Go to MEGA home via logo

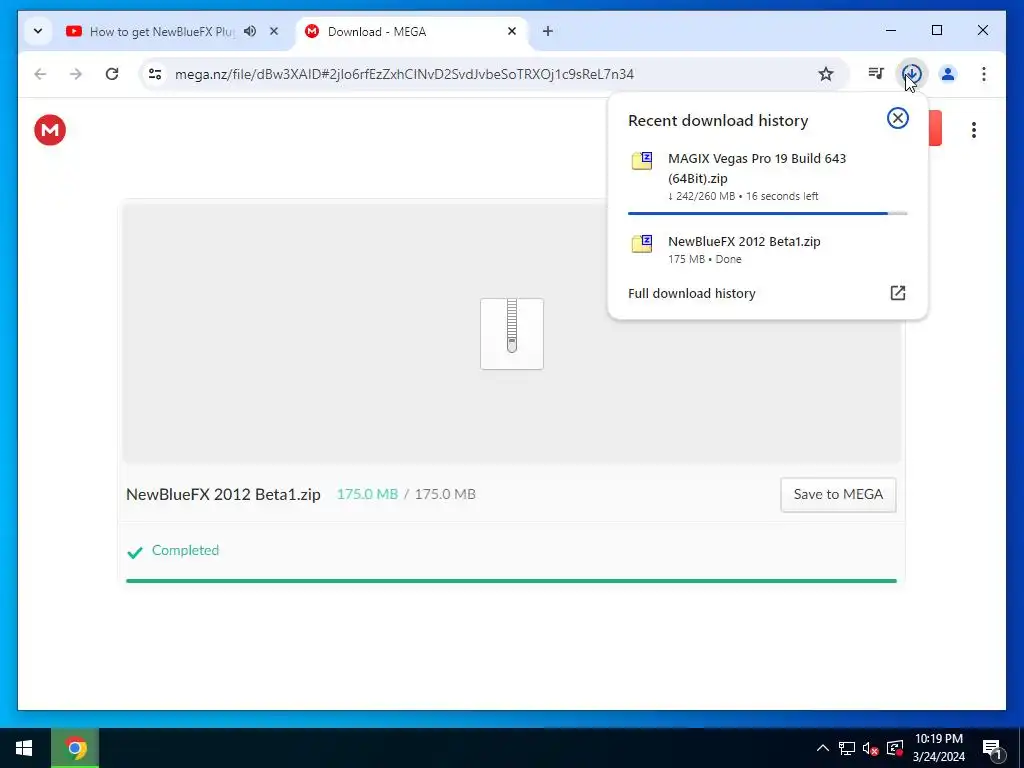click(50, 130)
